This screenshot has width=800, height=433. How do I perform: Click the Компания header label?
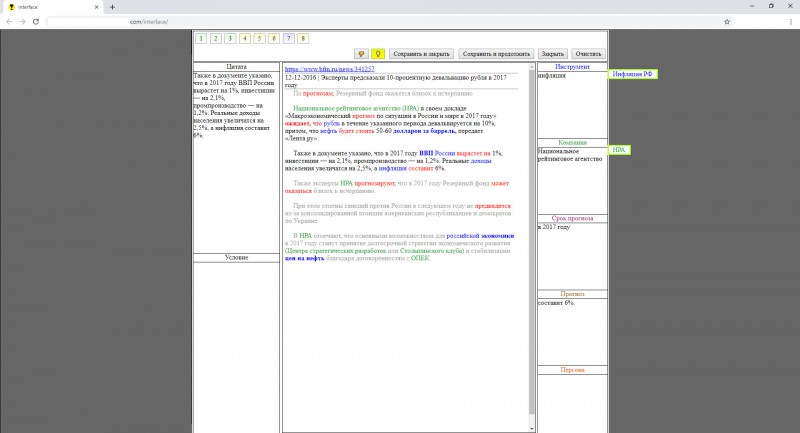(572, 143)
